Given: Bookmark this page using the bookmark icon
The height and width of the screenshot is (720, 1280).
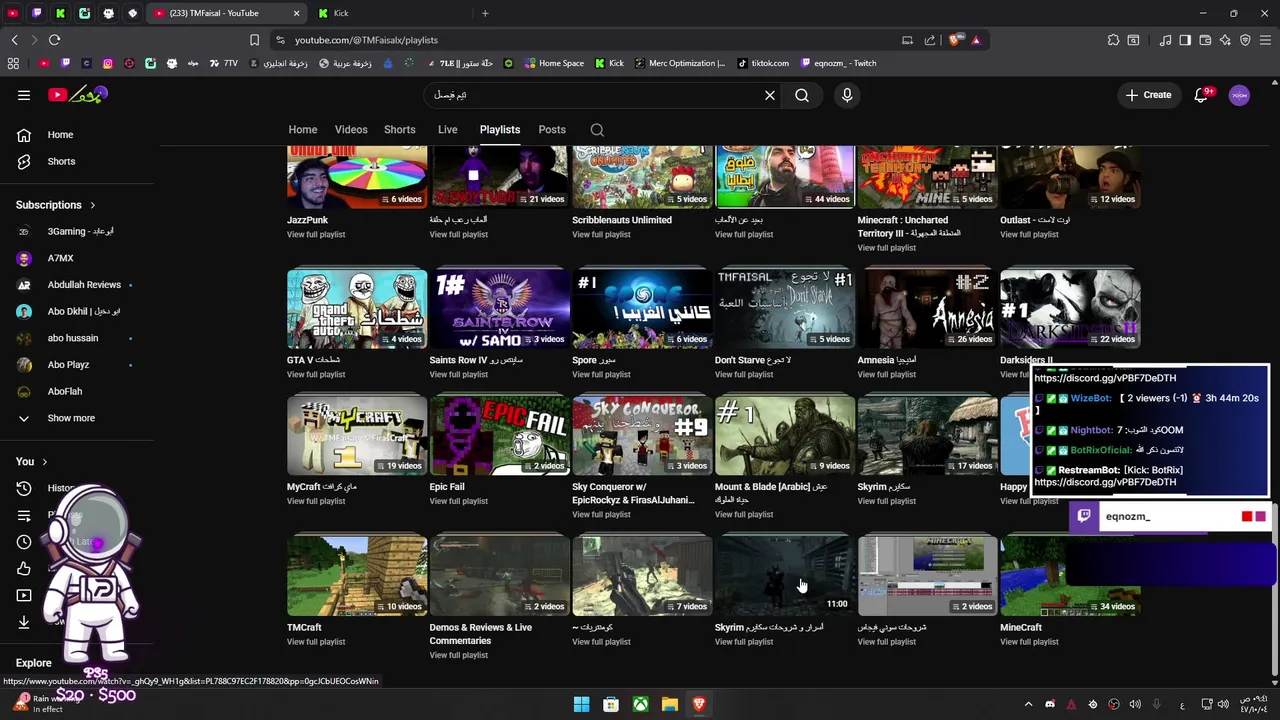Looking at the screenshot, I should 254,40.
